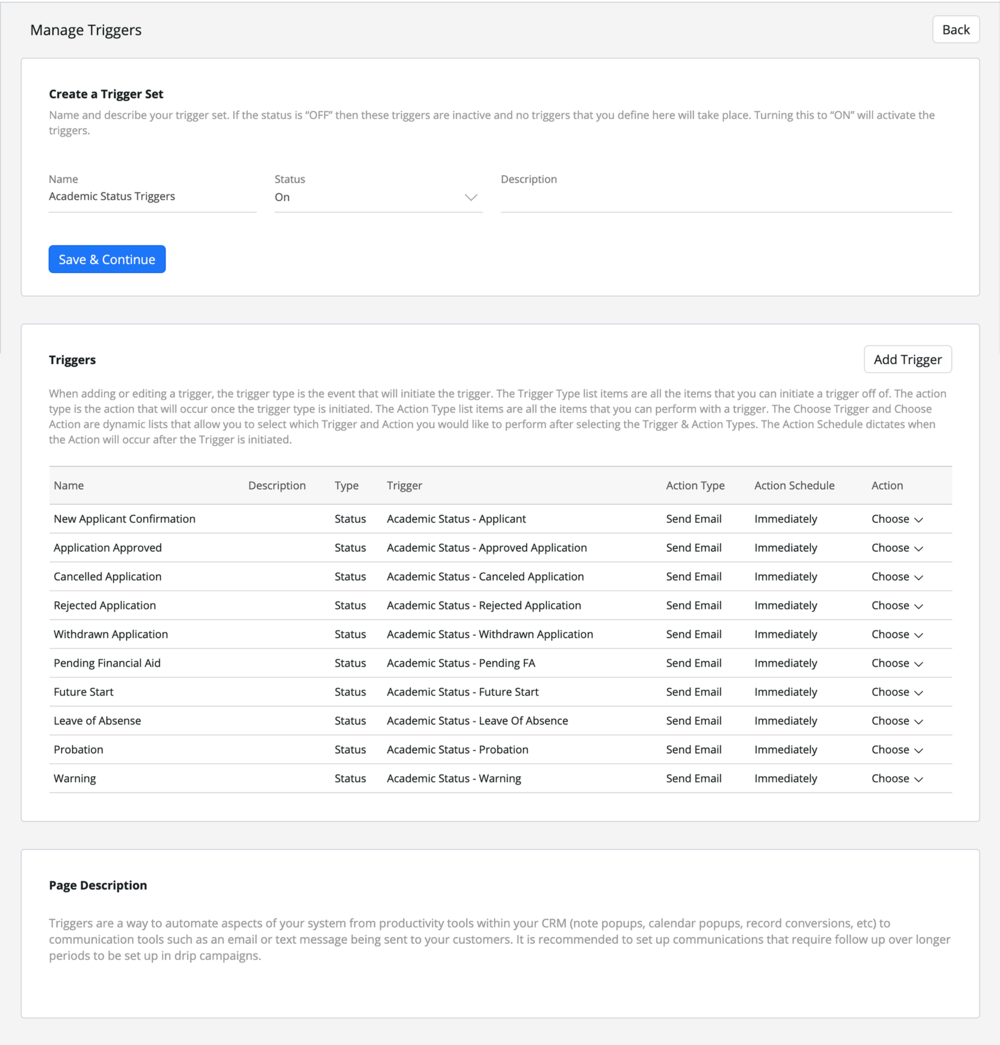Click Save & Continue button
The width and height of the screenshot is (1000, 1045).
click(107, 259)
